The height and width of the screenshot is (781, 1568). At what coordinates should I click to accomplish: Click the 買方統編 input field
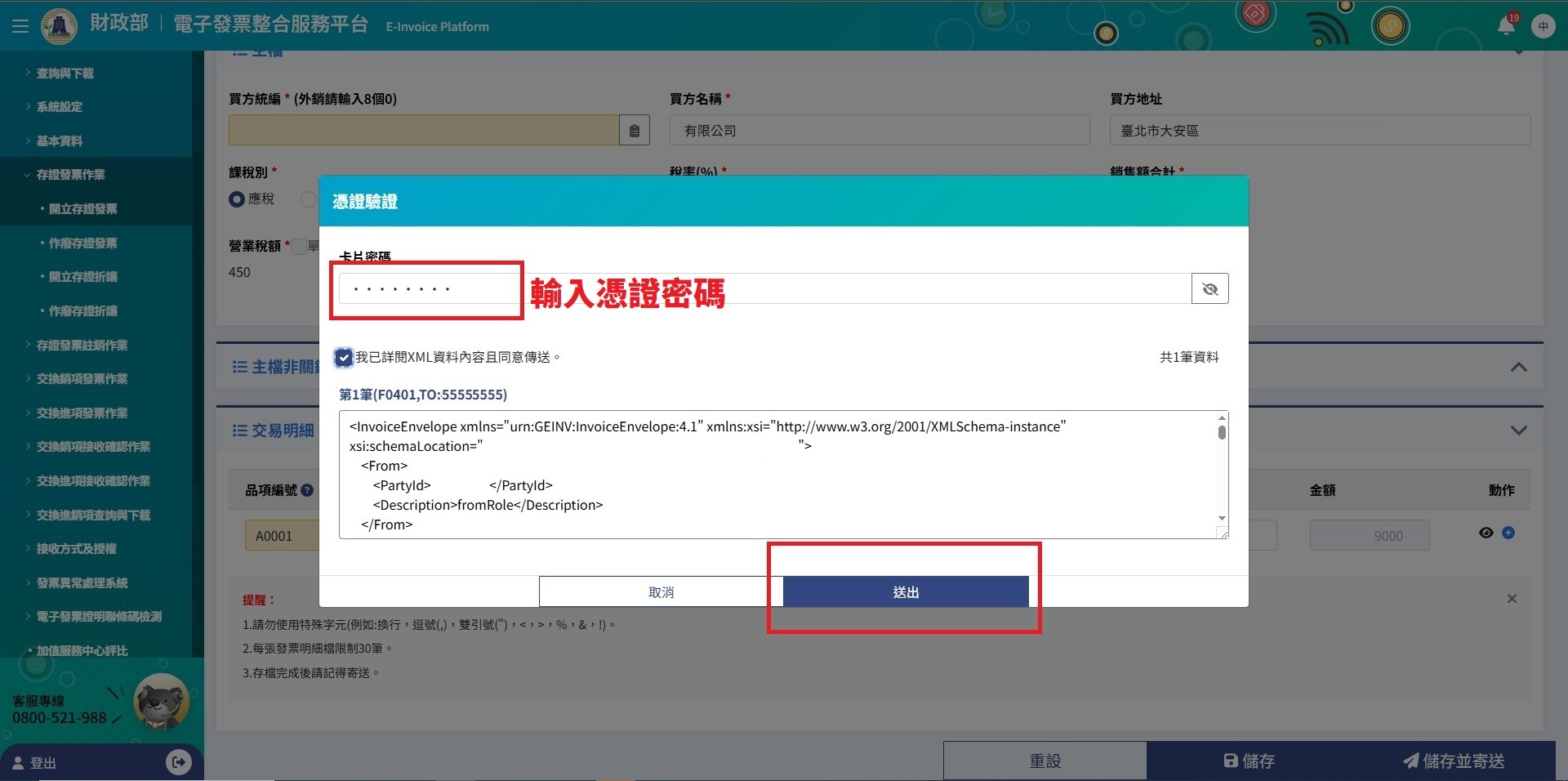[x=424, y=131]
